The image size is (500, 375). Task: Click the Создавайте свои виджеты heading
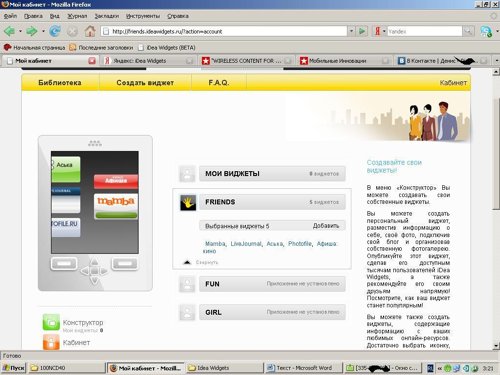point(394,166)
